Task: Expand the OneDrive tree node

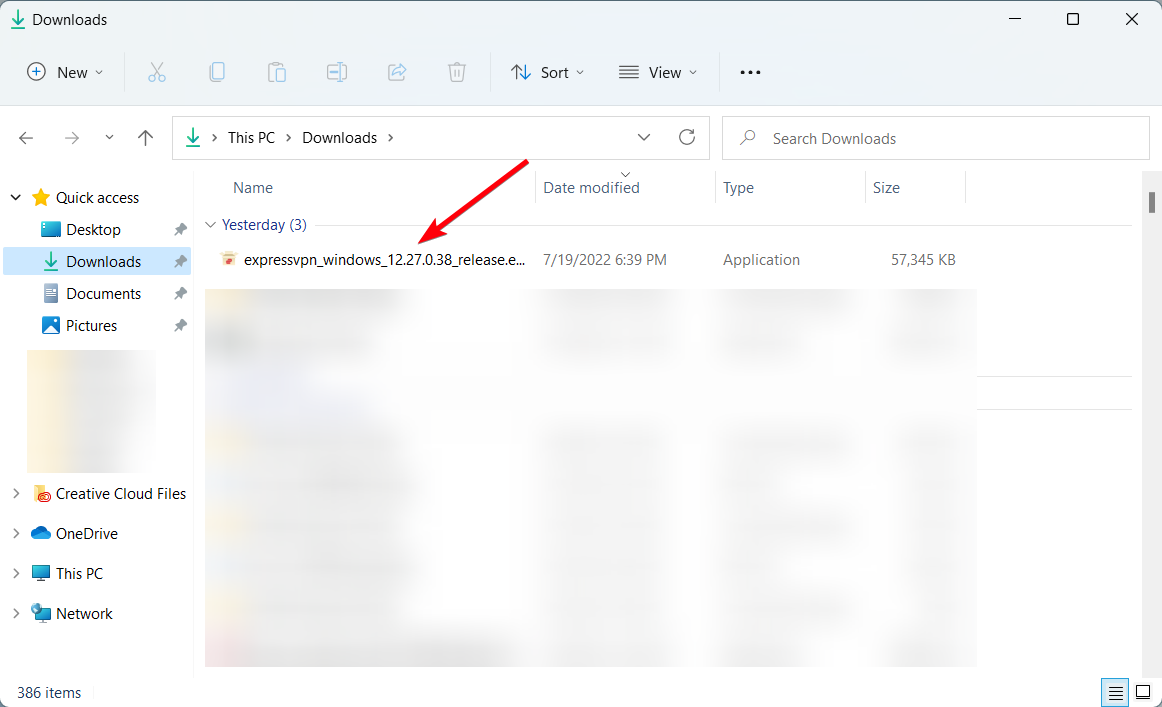Action: 16,533
